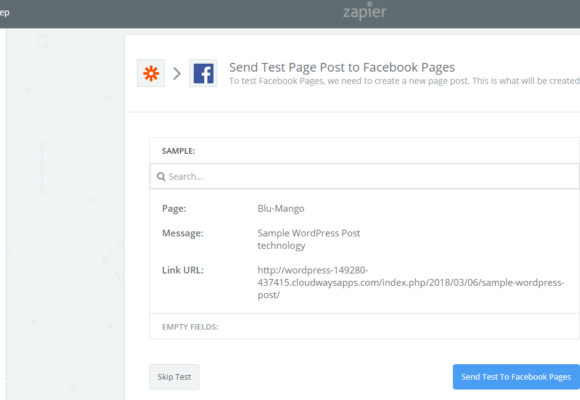Viewport: 580px width, 400px height.
Task: Send Test To Facebook Pages
Action: (516, 377)
